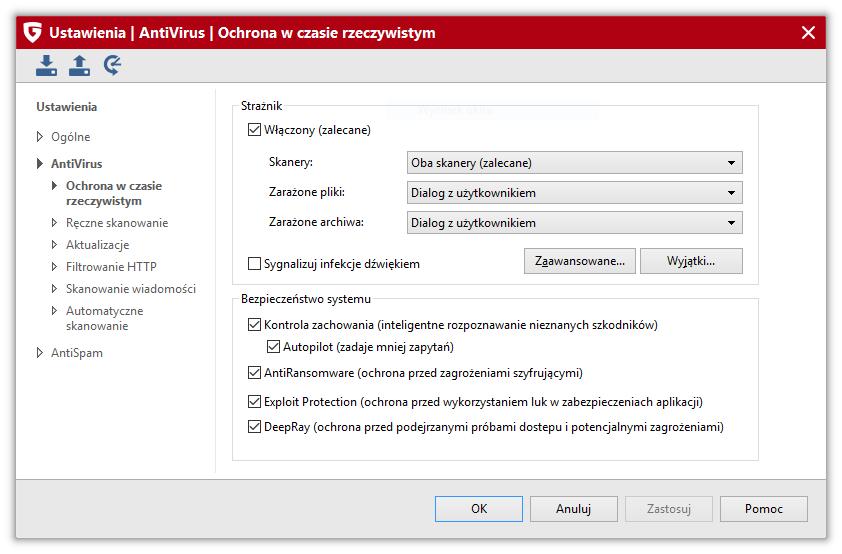Click arrow beside Skanowanie wiadomości
Image resolution: width=842 pixels, height=554 pixels.
point(54,289)
